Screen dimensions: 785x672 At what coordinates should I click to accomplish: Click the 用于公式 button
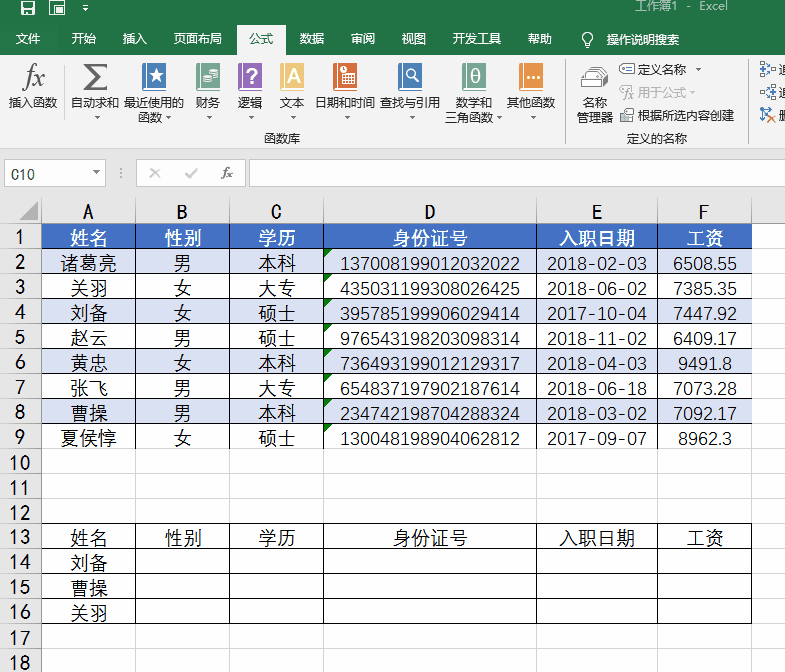(x=656, y=93)
